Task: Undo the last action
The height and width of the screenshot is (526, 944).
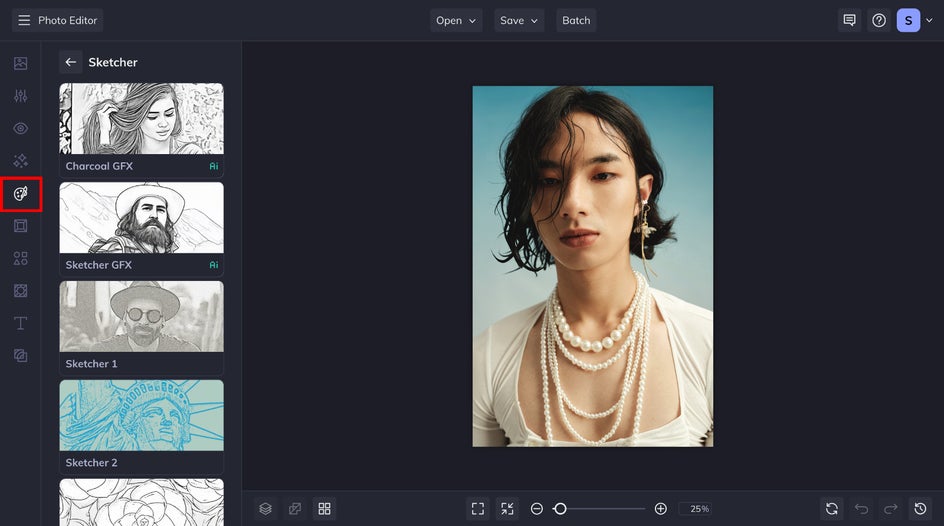Action: coord(862,509)
